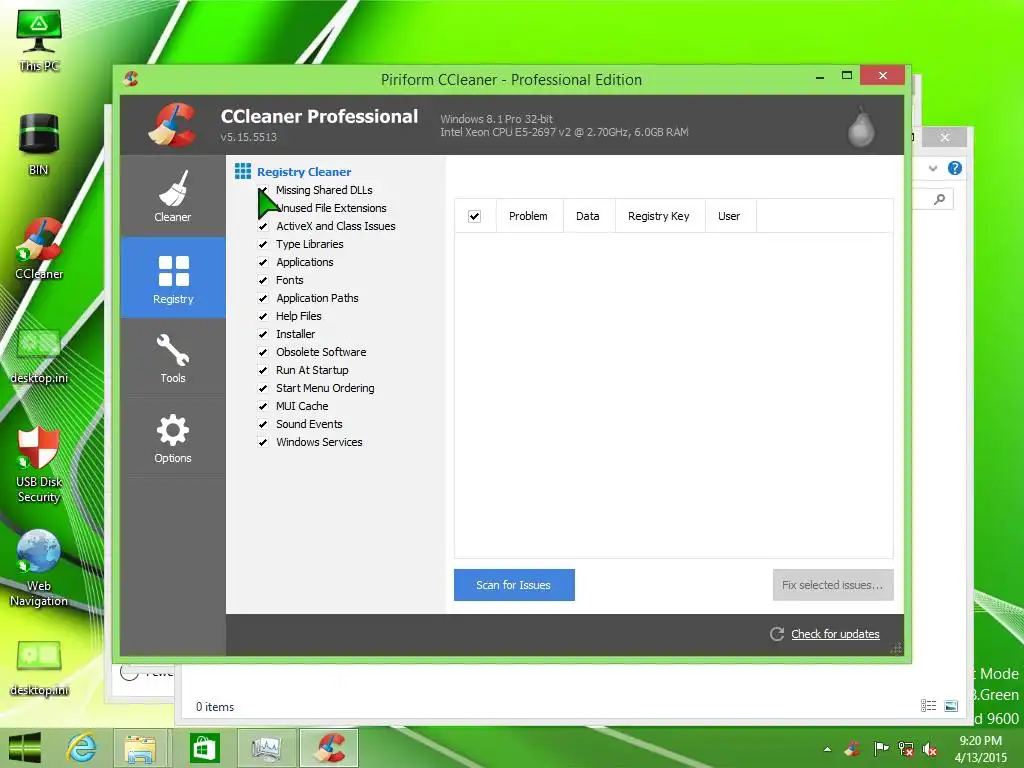Sort by Data column header
Viewport: 1024px width, 768px height.
[x=588, y=216]
